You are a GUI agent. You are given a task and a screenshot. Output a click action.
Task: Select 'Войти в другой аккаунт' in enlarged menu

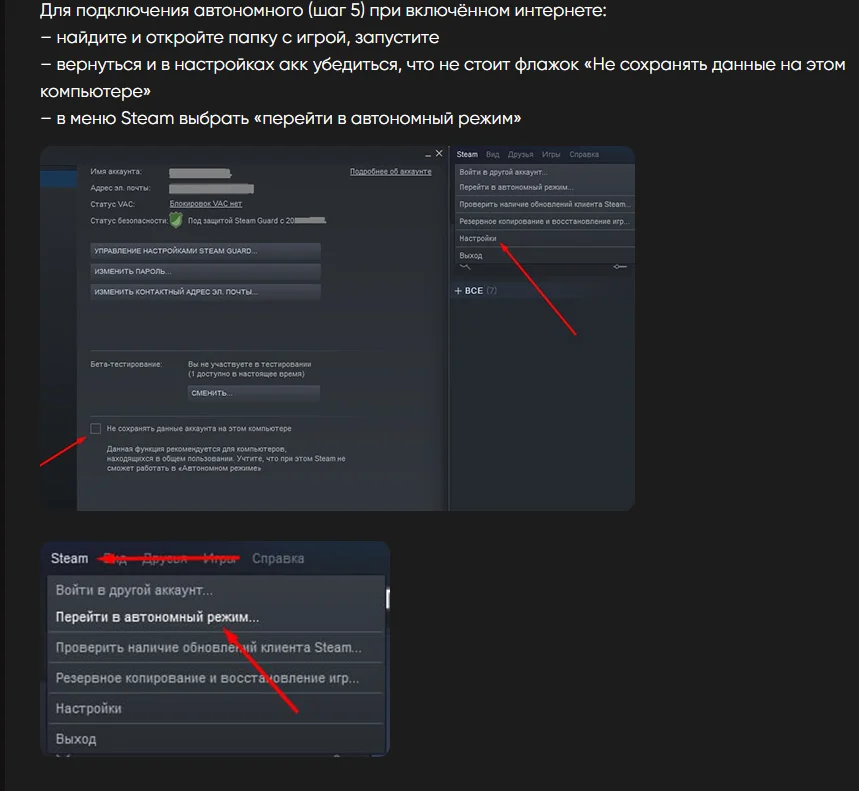coord(216,590)
